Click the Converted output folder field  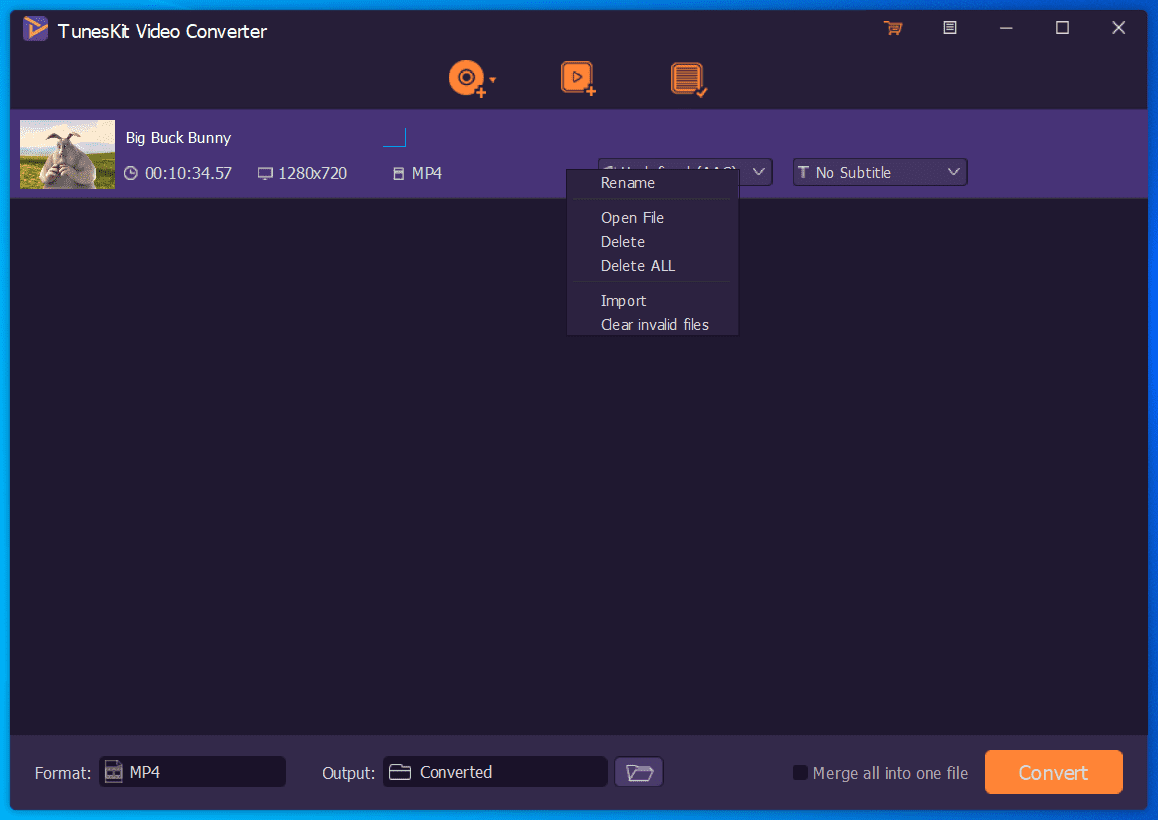(495, 772)
